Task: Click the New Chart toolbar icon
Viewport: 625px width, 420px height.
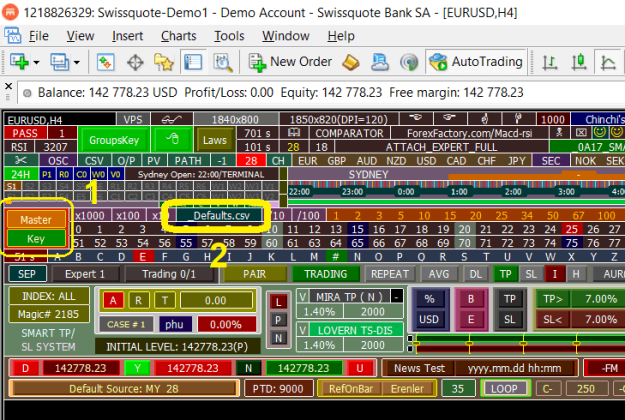Action: pyautogui.click(x=19, y=62)
